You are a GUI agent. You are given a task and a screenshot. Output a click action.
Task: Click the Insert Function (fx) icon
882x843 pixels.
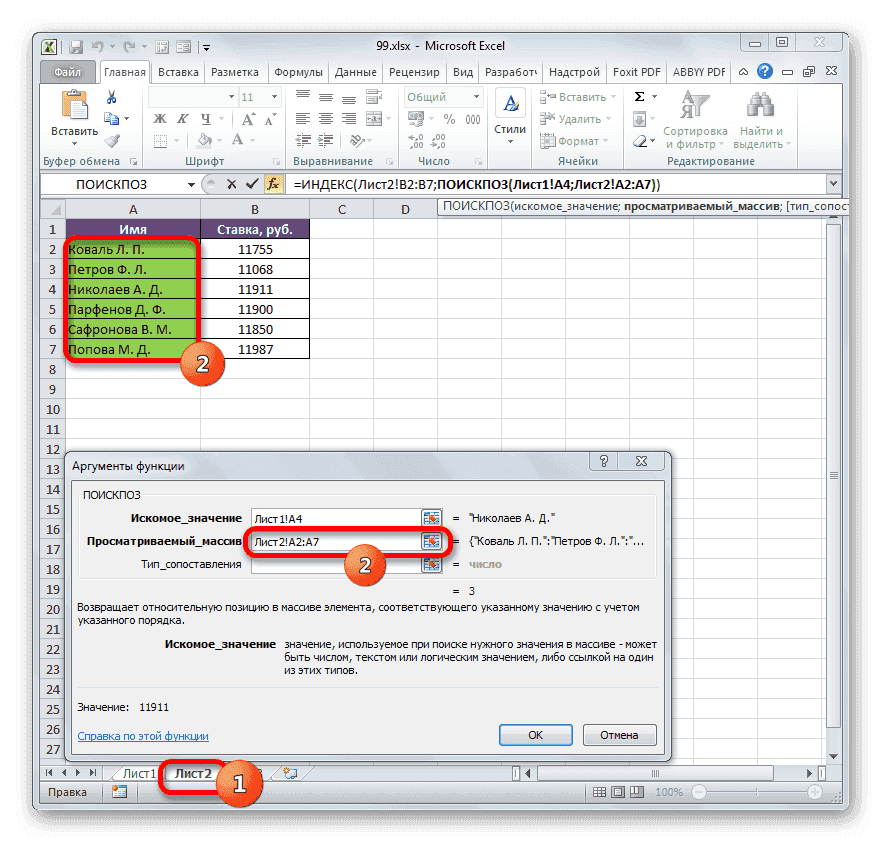coord(274,184)
